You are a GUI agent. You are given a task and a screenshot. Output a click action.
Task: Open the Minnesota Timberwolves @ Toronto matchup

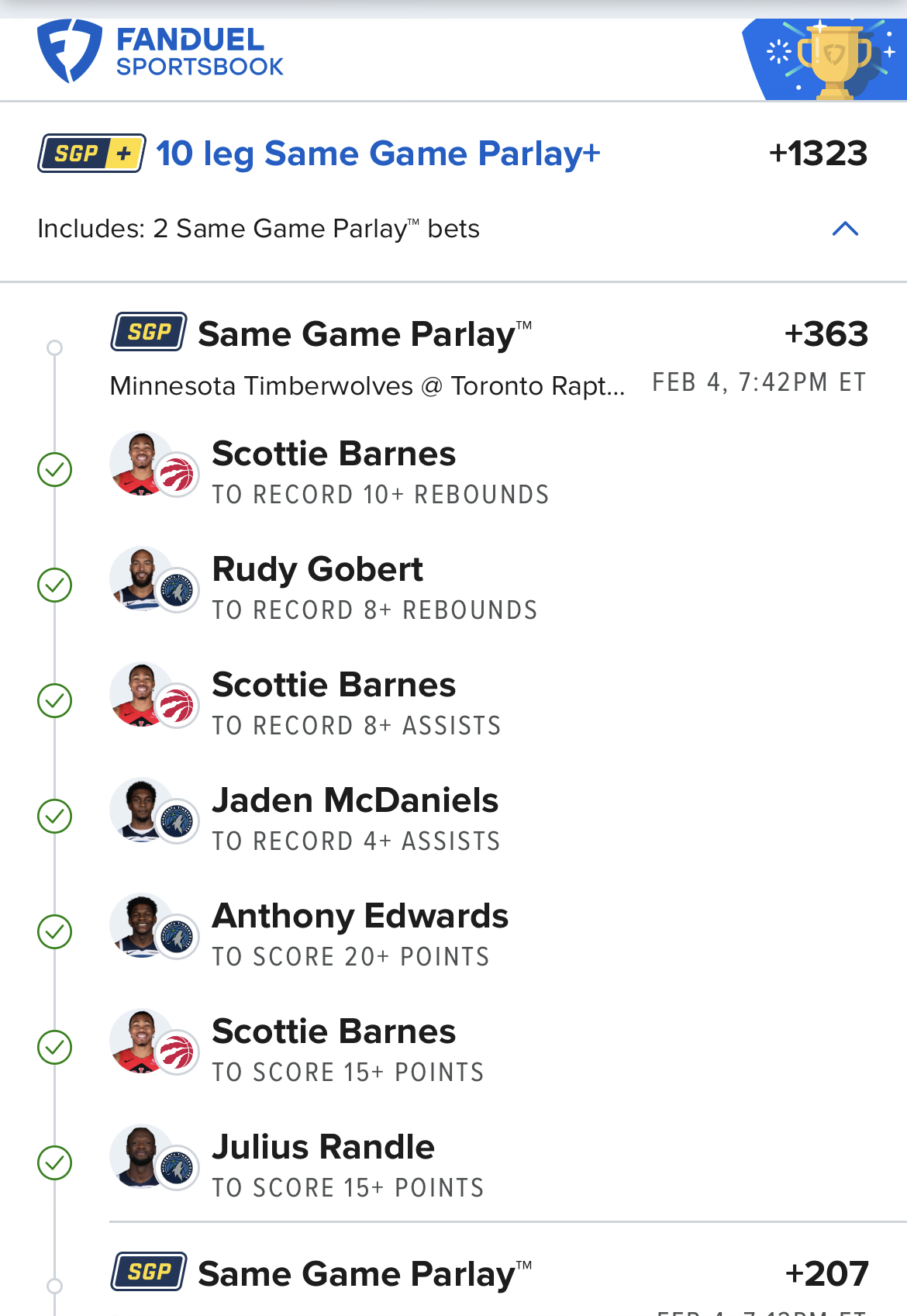pyautogui.click(x=367, y=385)
